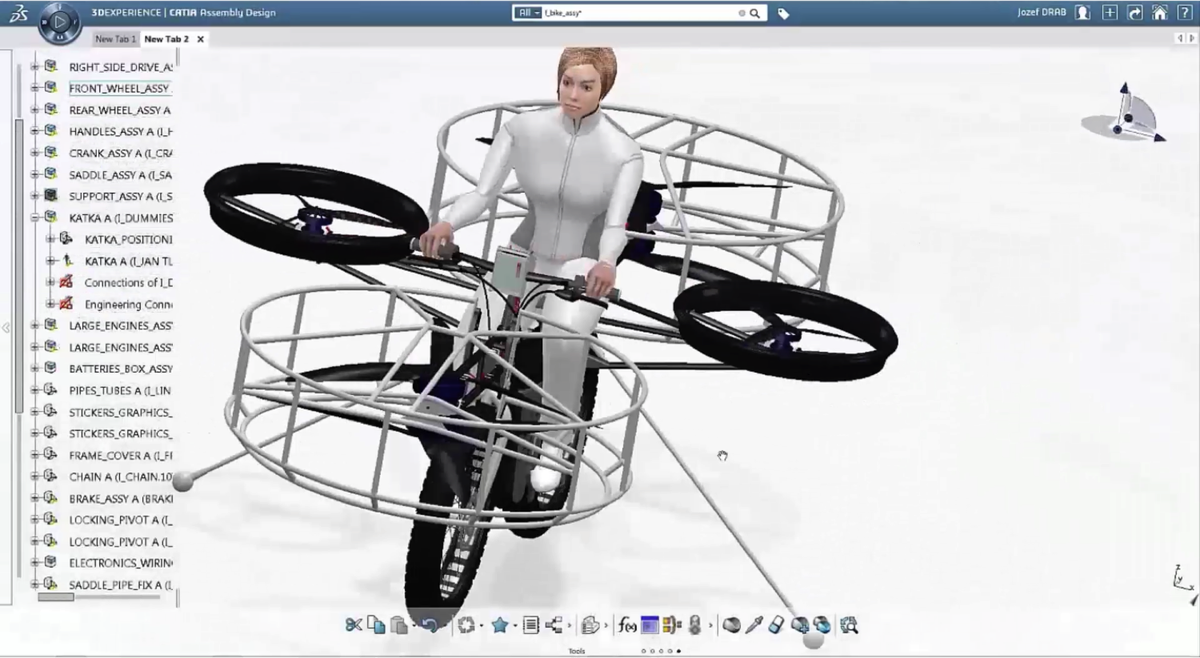Viewport: 1200px width, 658px height.
Task: Click the Material sphere icon
Action: tap(732, 625)
